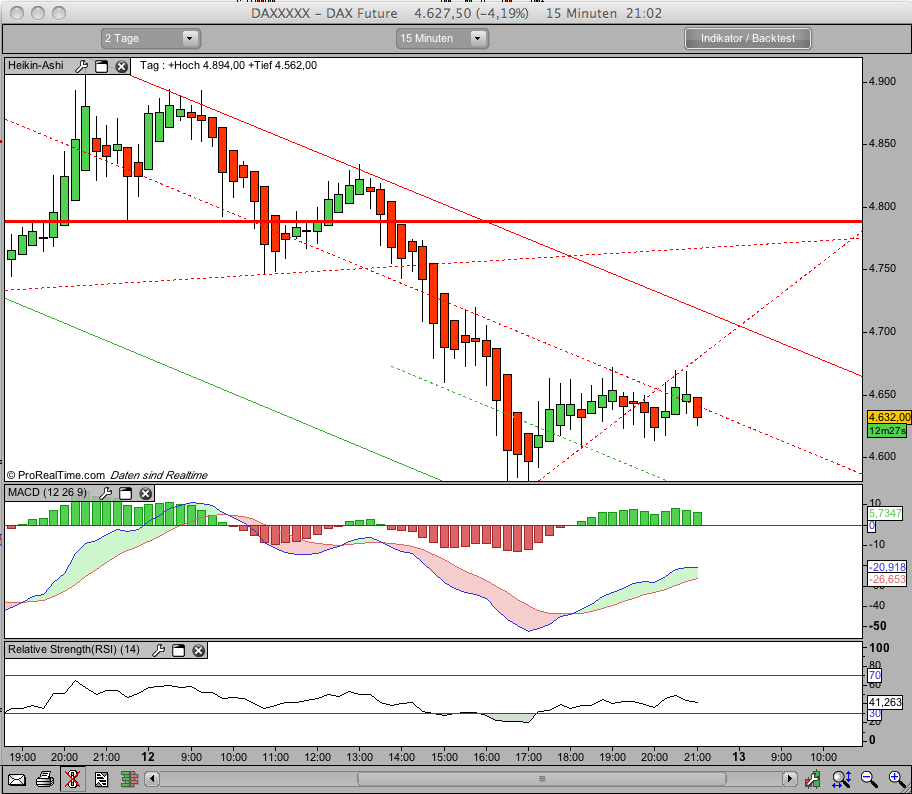Select the Relative Strength(RSI) (14) label
The image size is (912, 794).
74,649
